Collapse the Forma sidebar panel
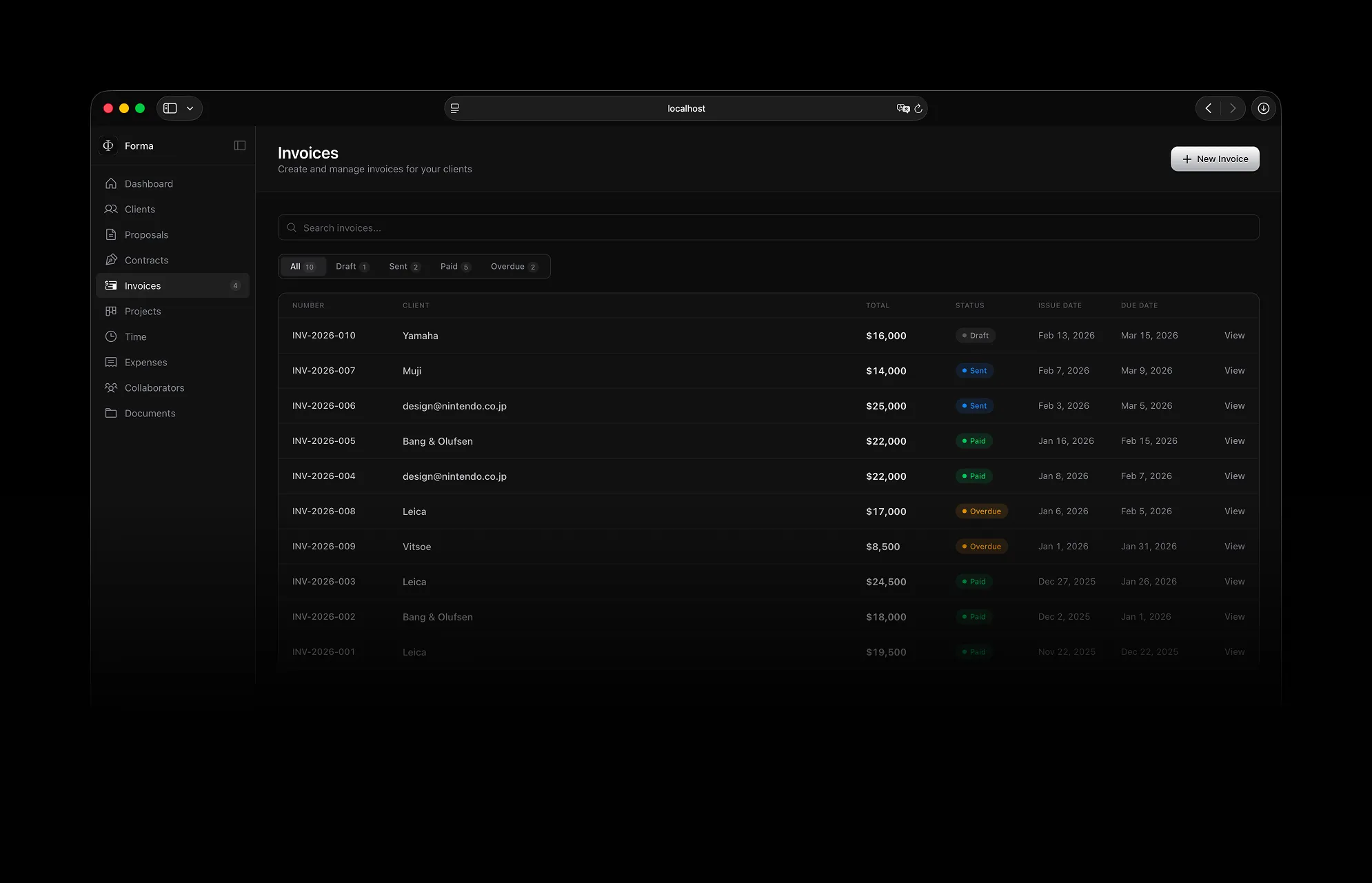 pos(240,145)
